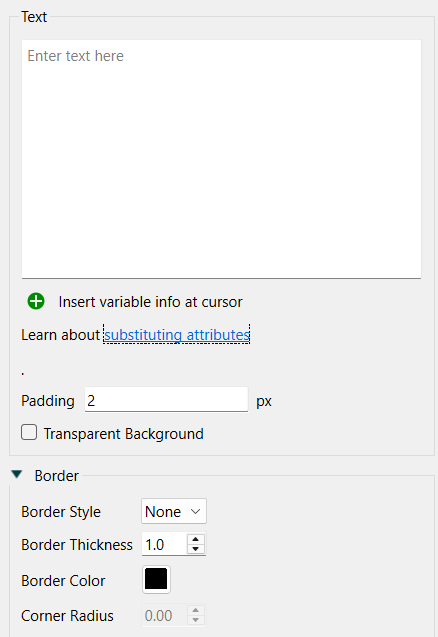Viewport: 438px width, 637px height.
Task: Click Corner Radius down spinner arrow
Action: pyautogui.click(x=195, y=620)
